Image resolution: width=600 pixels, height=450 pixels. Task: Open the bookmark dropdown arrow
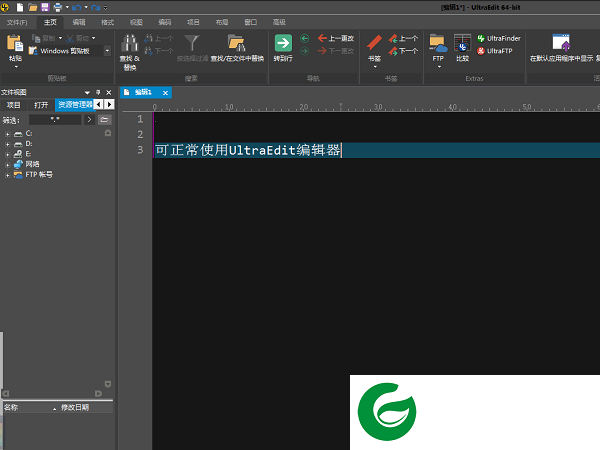point(375,67)
